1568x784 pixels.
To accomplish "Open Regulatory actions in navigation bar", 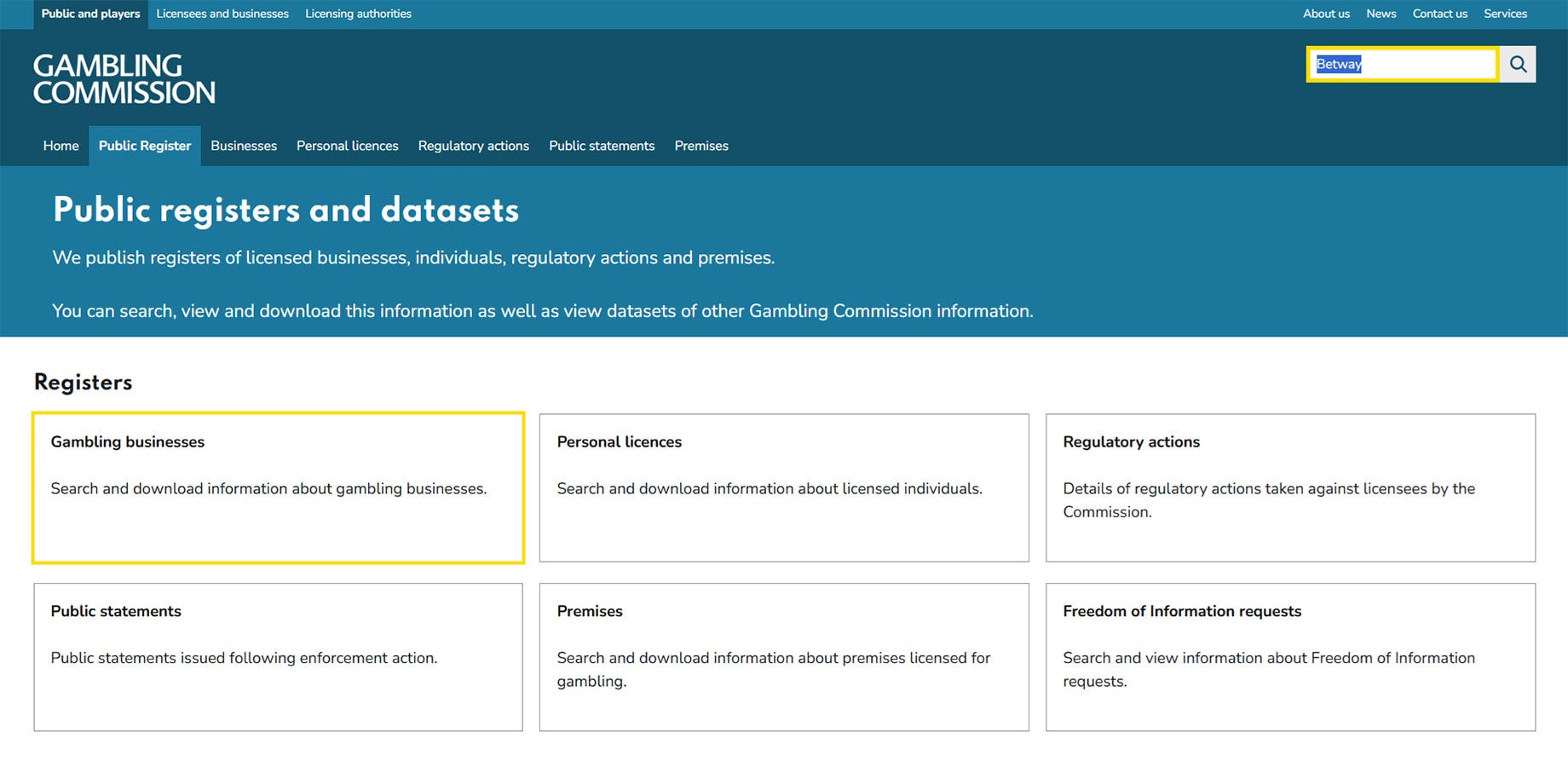I will pos(474,146).
